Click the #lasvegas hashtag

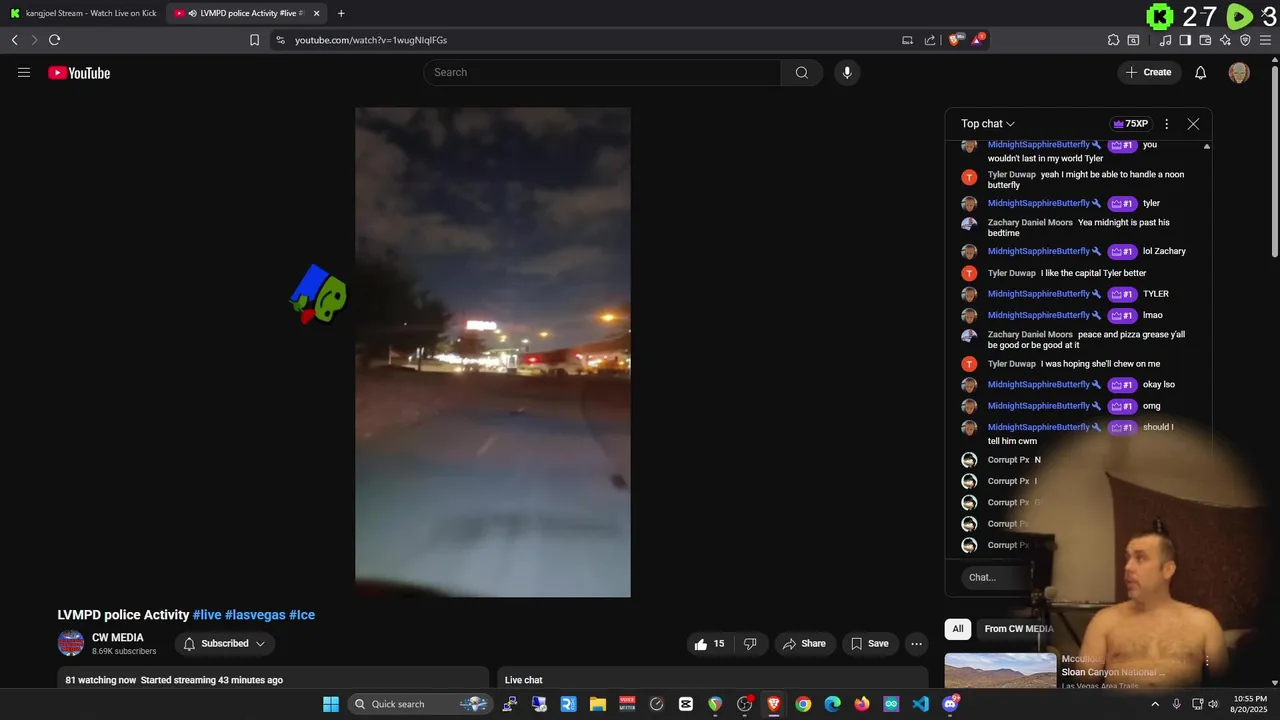tap(255, 615)
